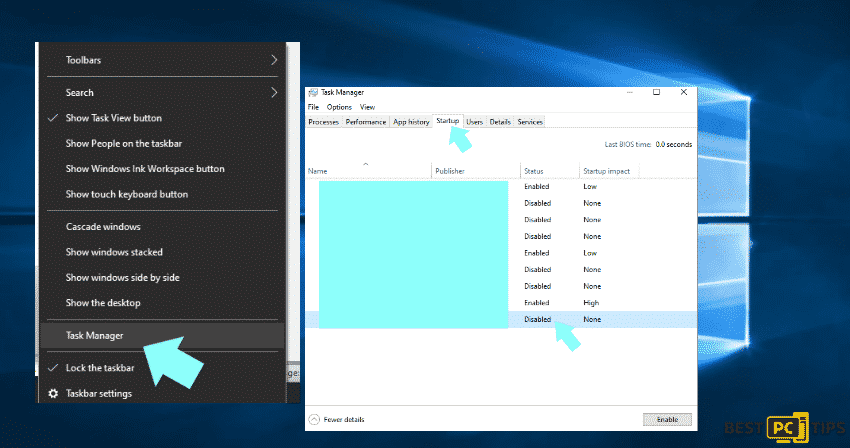Maximize the Task Manager window
Image resolution: width=850 pixels, height=448 pixels.
pyautogui.click(x=656, y=92)
